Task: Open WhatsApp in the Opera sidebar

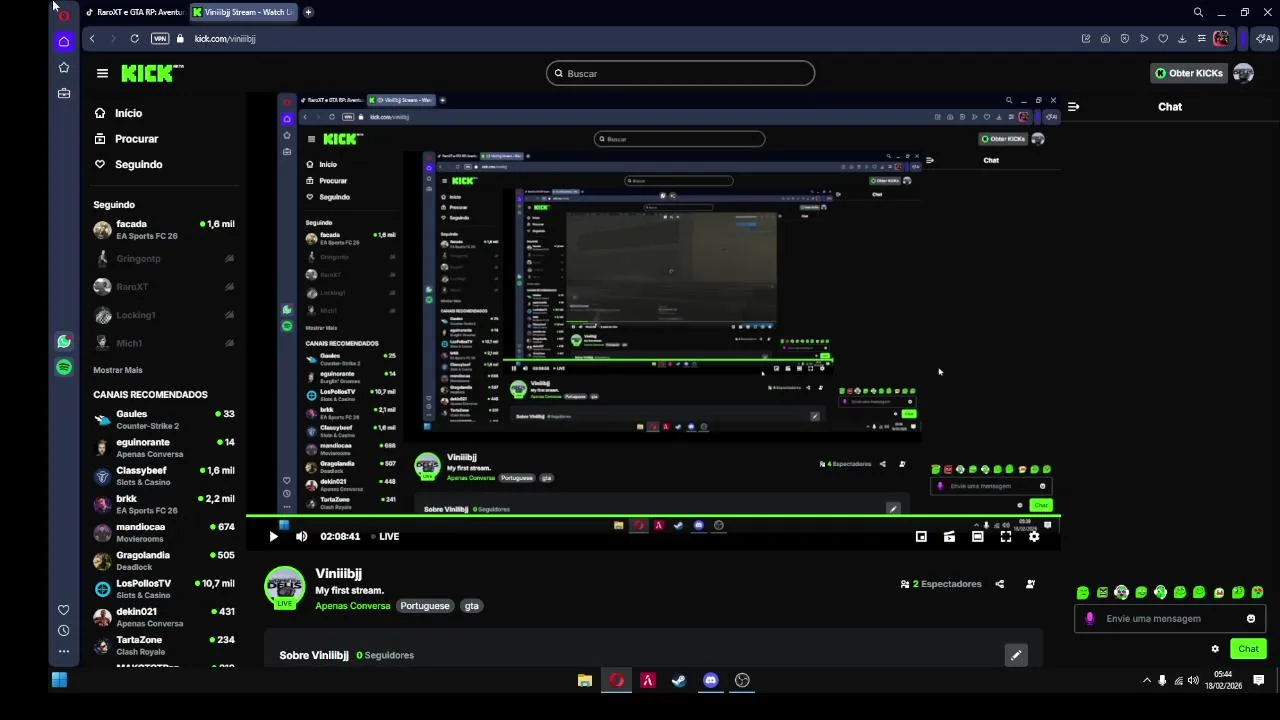Action: point(64,342)
